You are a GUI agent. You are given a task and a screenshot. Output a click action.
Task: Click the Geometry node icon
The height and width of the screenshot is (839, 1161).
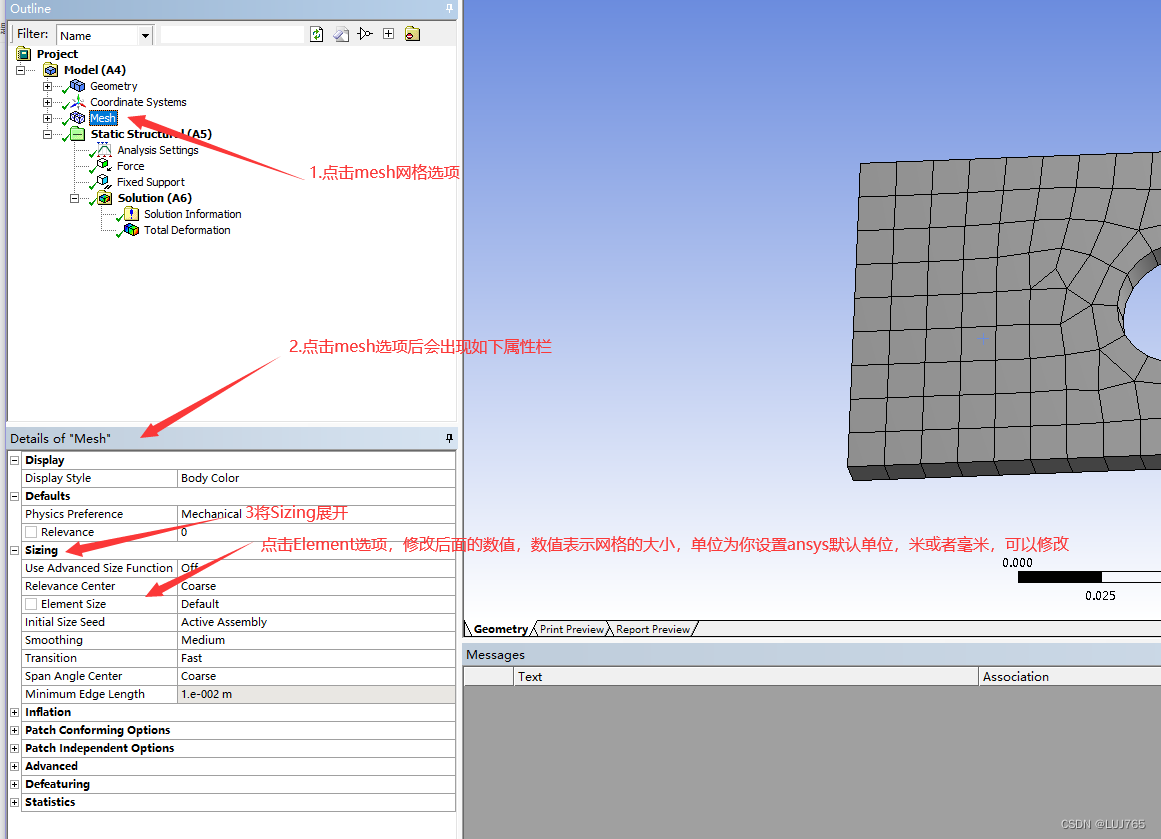[78, 85]
